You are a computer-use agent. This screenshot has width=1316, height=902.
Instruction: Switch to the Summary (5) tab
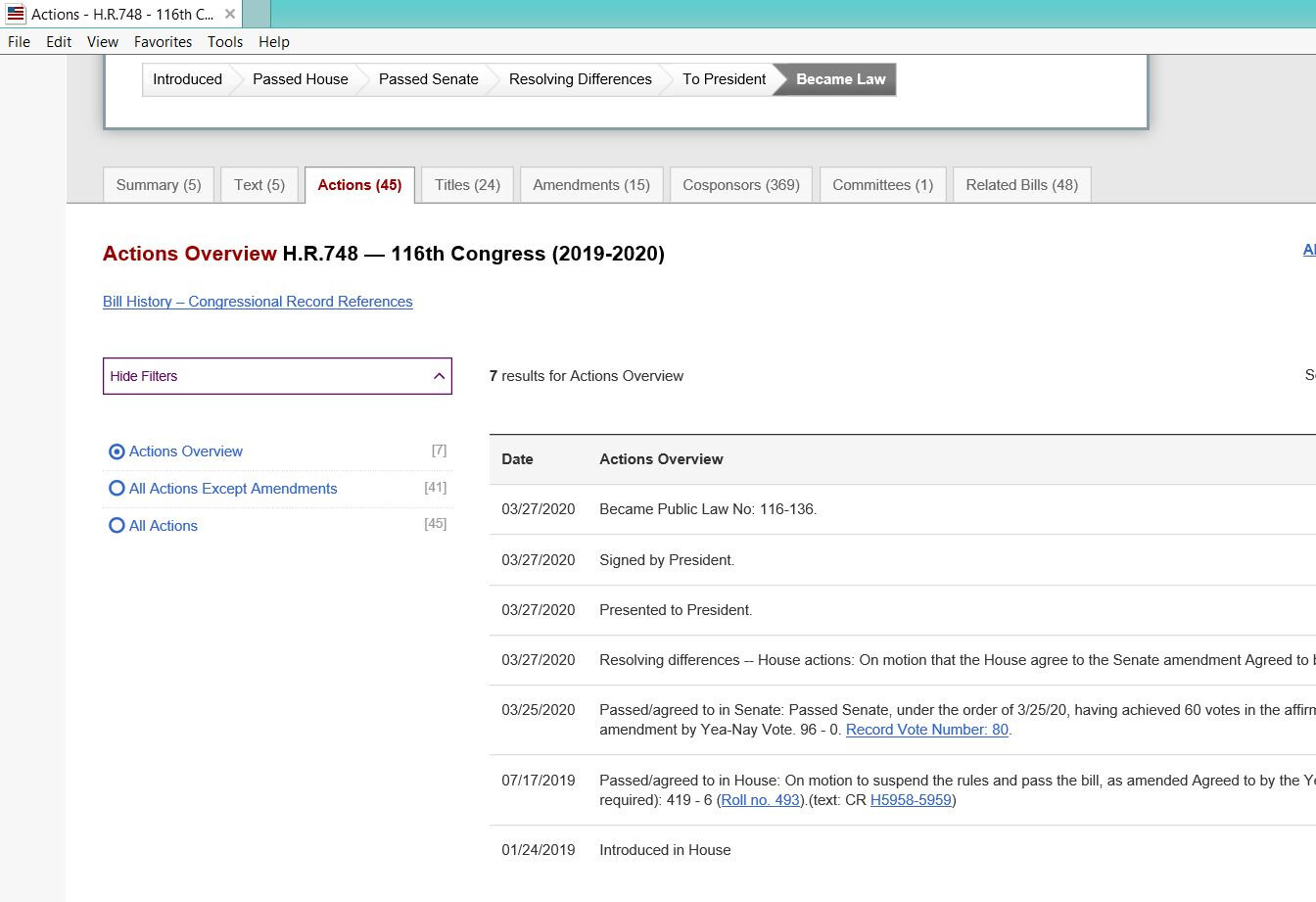[x=159, y=185]
